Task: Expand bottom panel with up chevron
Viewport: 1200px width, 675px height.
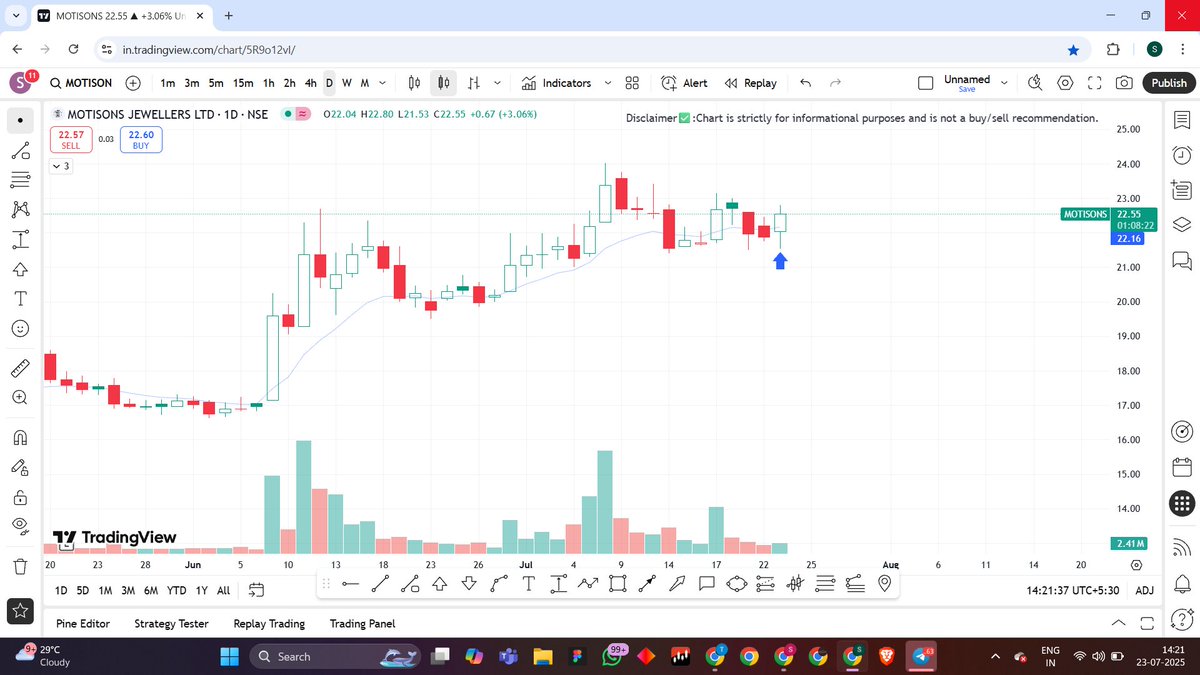Action: click(1118, 623)
